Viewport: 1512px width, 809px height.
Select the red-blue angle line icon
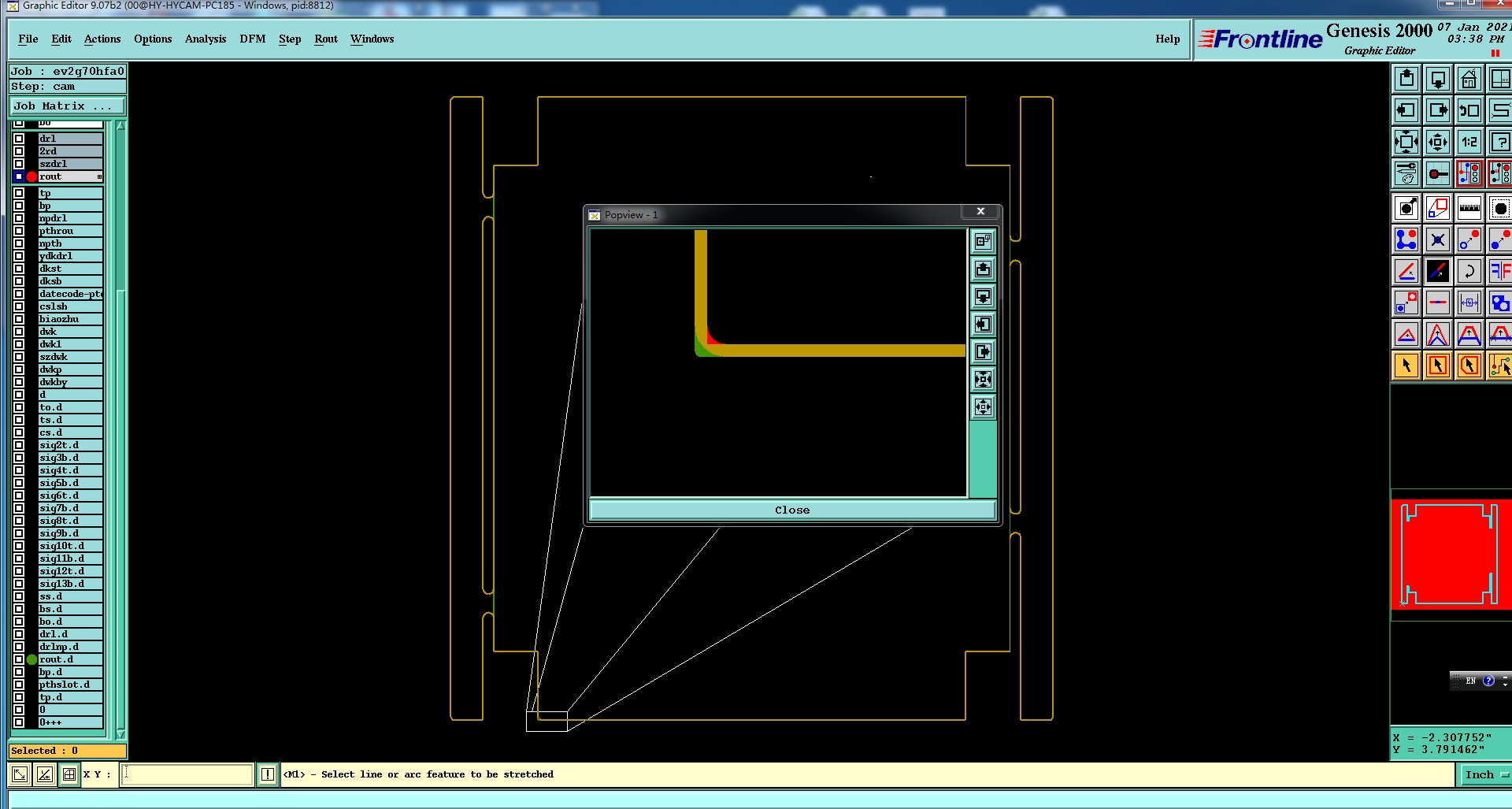[x=1406, y=271]
